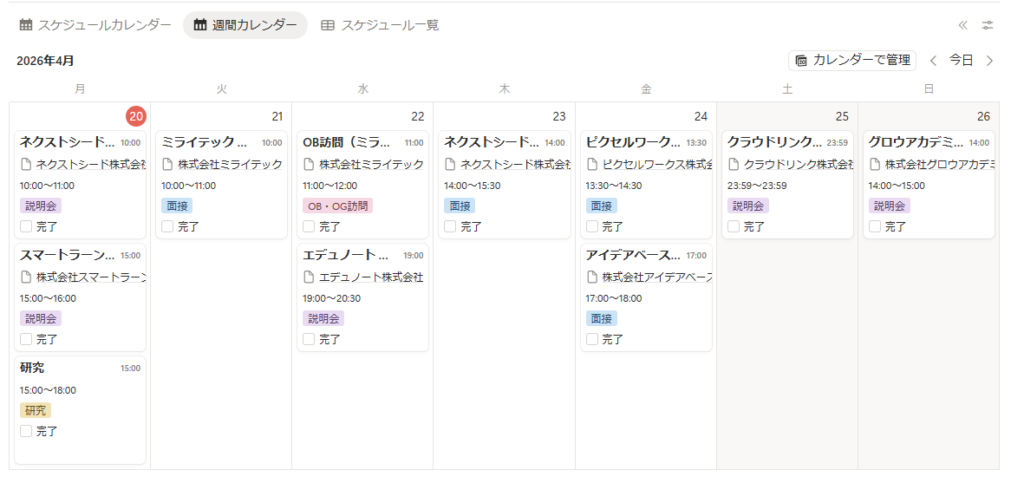Check 完了 box on 研究 event

pos(26,431)
